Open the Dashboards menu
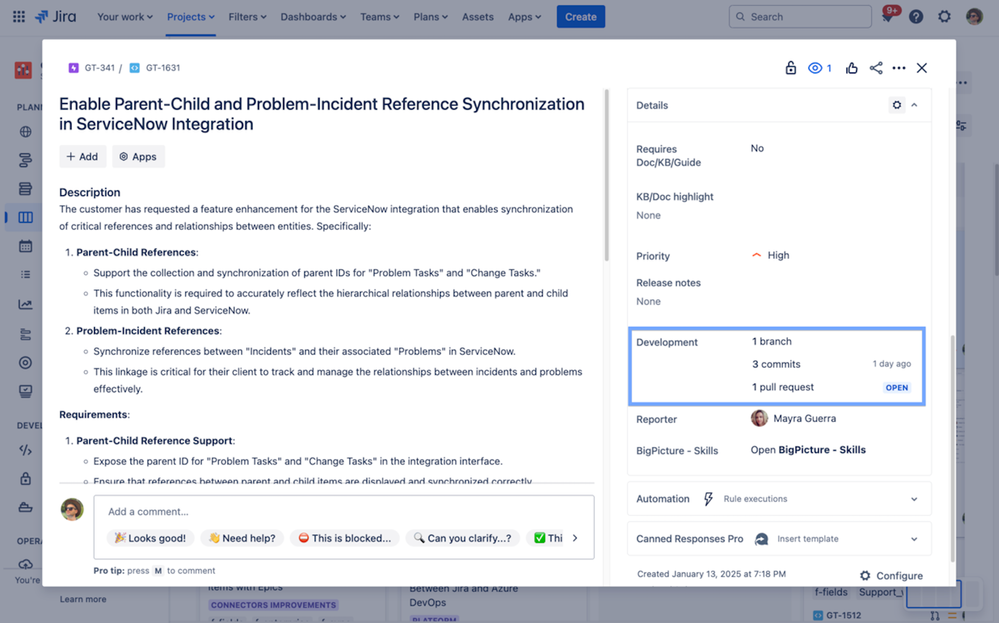 point(313,17)
